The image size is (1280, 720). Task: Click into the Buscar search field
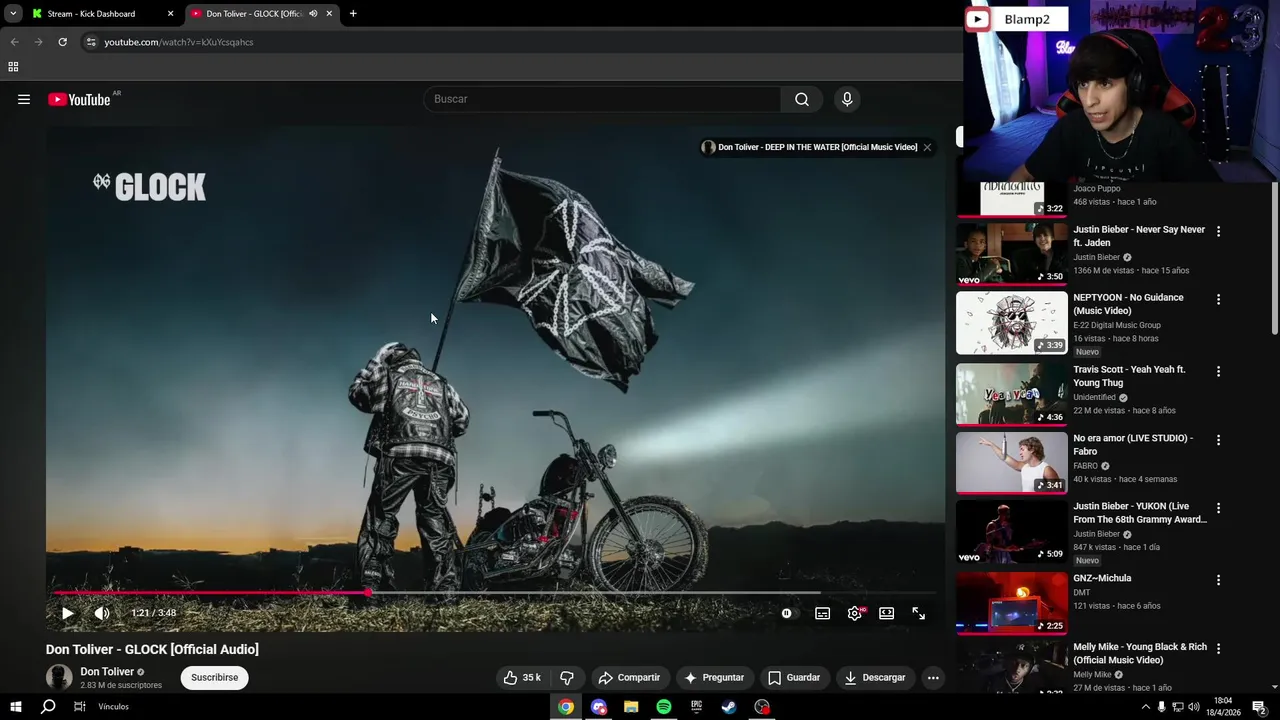[x=603, y=99]
